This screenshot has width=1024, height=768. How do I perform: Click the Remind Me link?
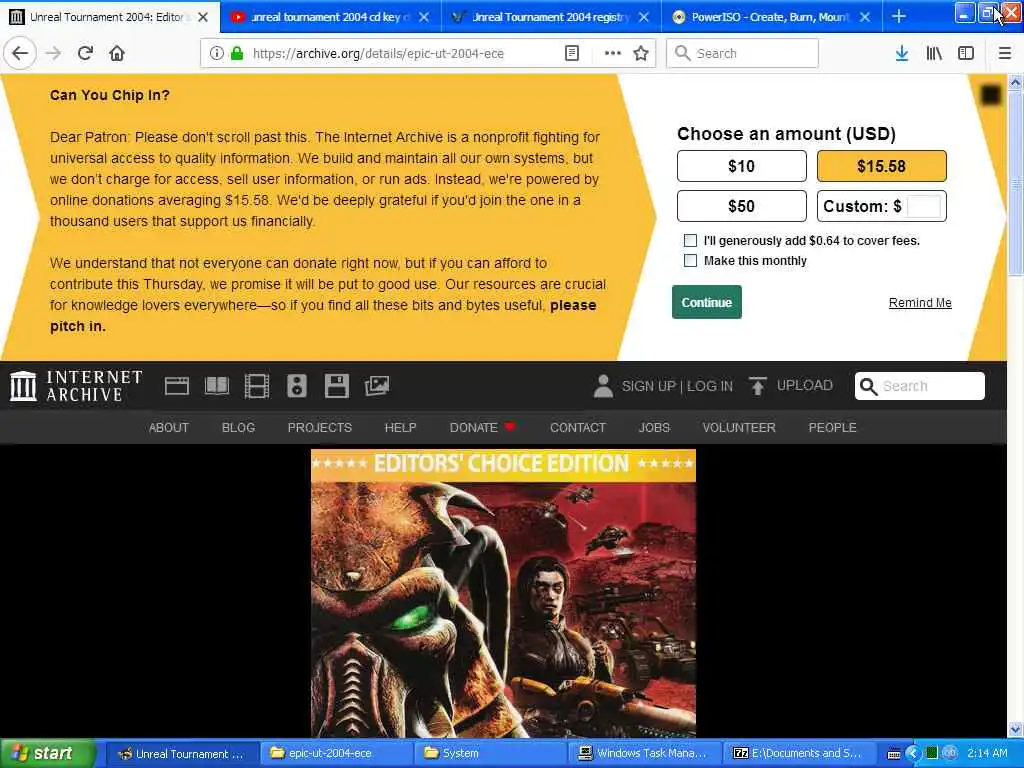click(920, 302)
